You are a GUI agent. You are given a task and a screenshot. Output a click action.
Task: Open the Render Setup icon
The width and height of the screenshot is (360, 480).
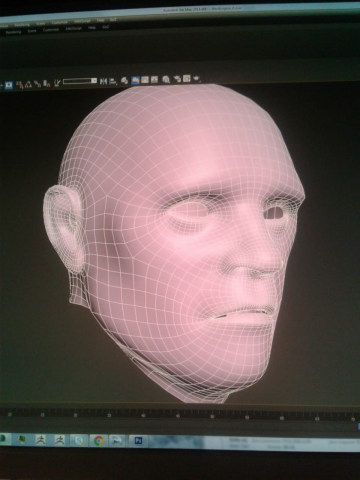(x=177, y=79)
